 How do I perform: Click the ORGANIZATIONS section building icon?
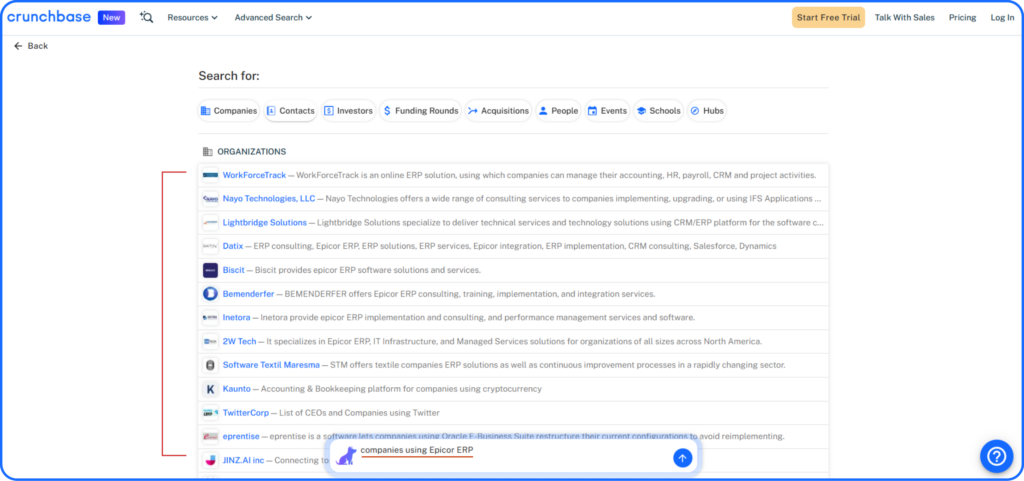tap(208, 151)
